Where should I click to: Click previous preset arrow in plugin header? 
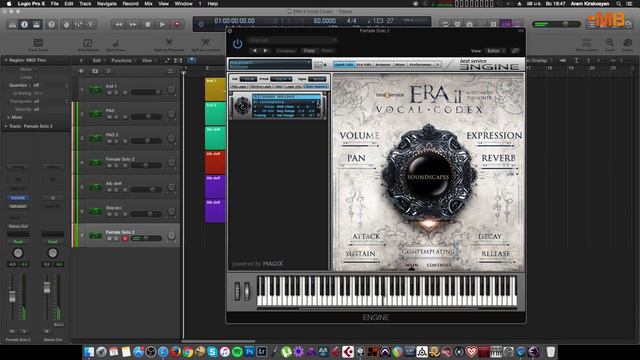pos(254,51)
